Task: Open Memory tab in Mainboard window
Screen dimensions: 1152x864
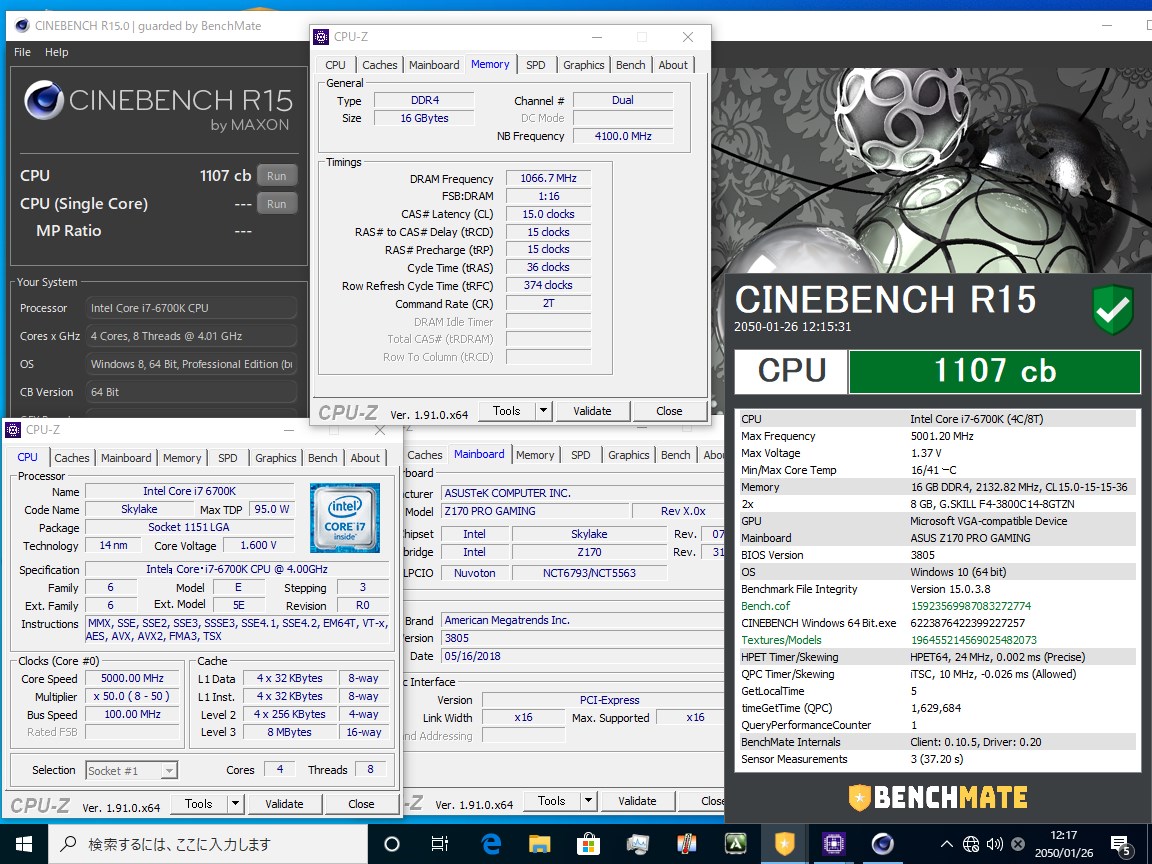Action: [x=535, y=455]
